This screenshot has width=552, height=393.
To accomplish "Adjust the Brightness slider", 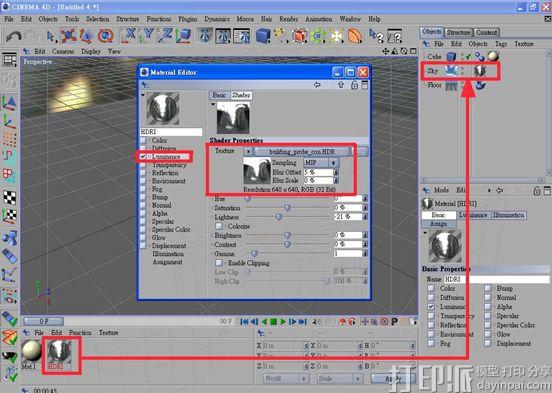I will tap(287, 235).
